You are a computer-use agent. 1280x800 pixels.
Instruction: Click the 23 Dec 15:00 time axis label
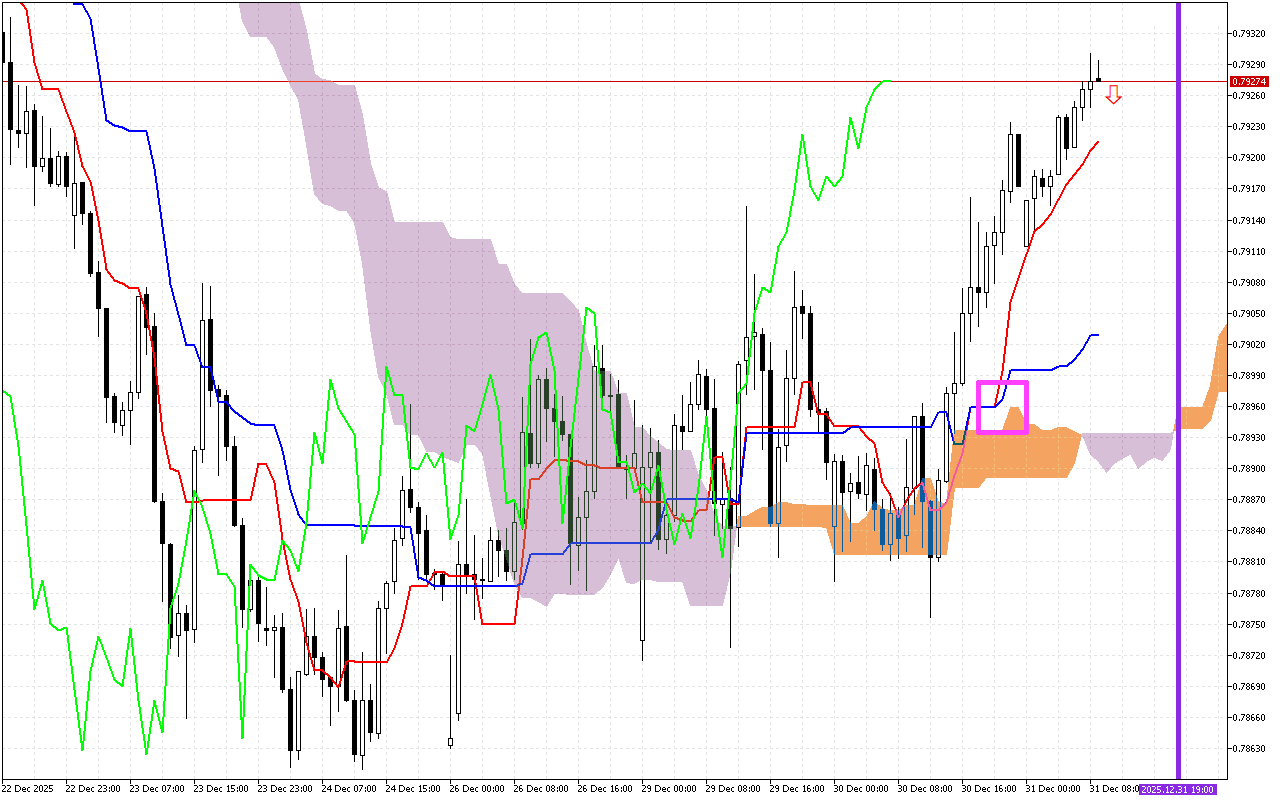click(218, 789)
